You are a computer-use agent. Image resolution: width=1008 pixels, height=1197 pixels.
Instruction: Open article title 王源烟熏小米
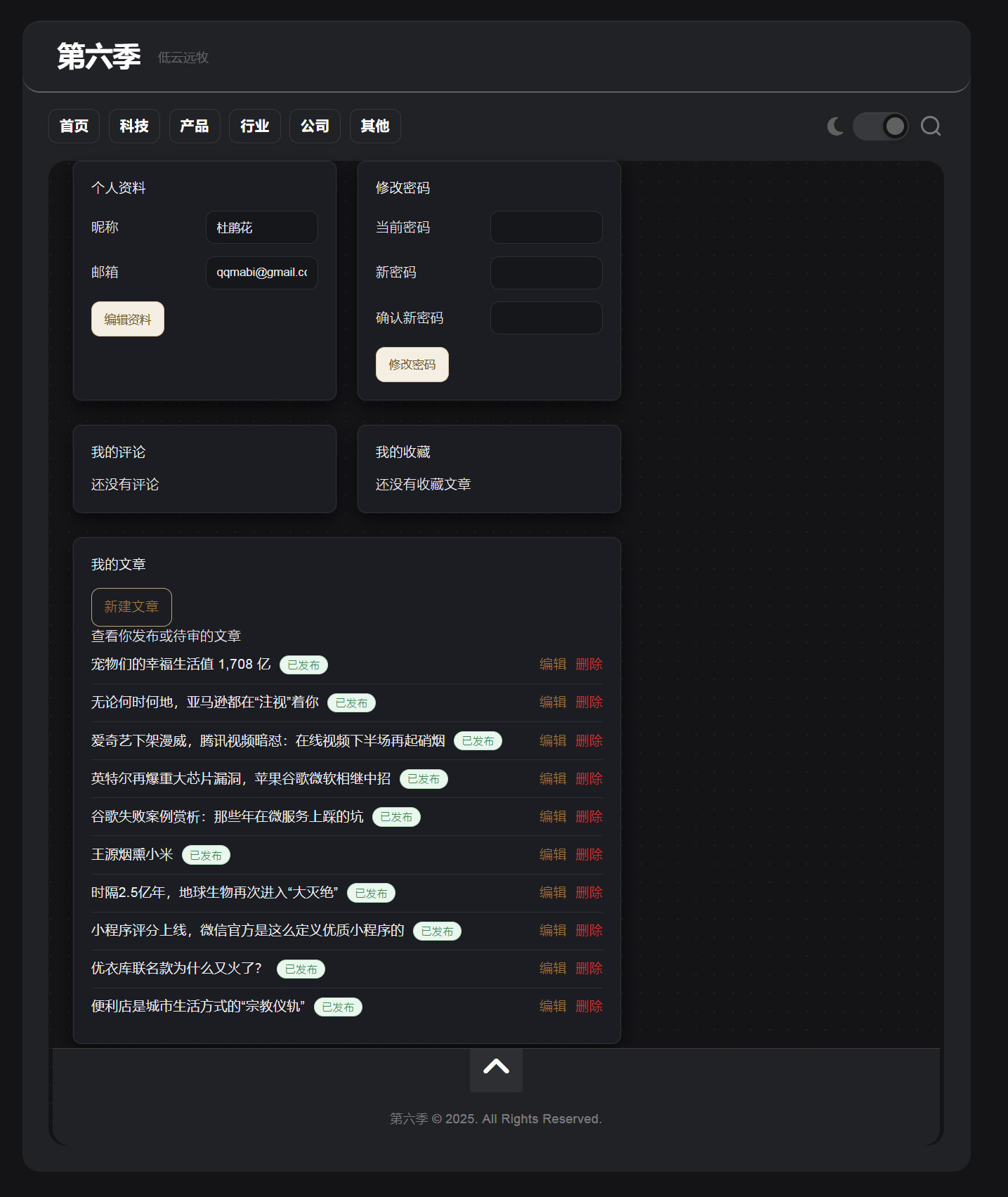point(132,855)
